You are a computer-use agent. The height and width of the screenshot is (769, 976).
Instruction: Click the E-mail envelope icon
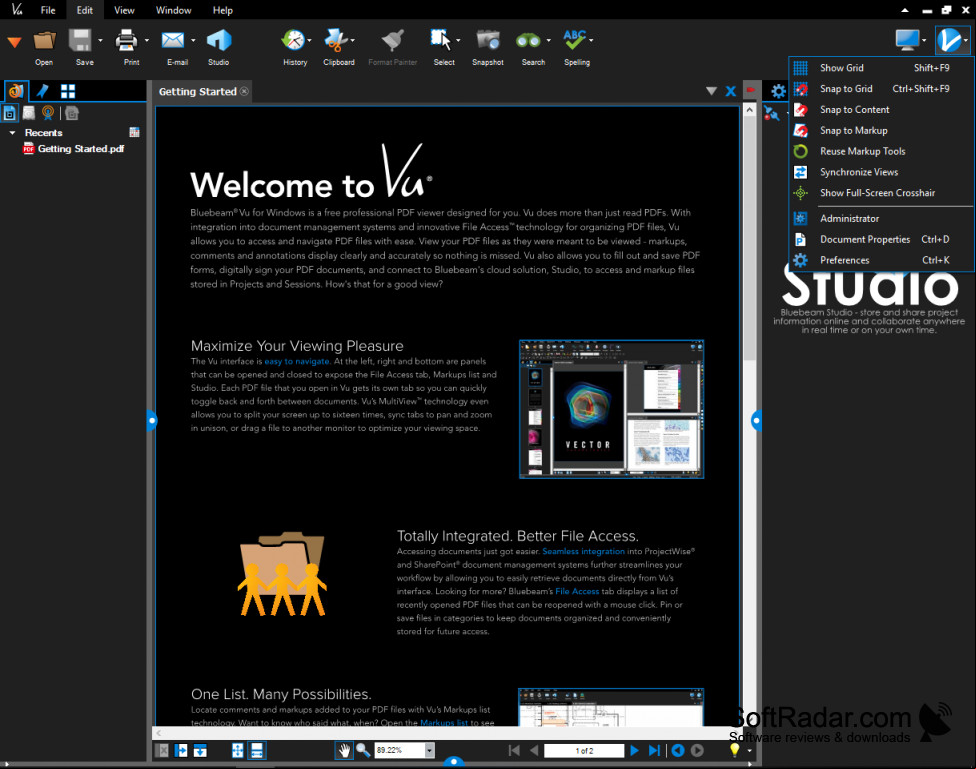click(x=172, y=40)
